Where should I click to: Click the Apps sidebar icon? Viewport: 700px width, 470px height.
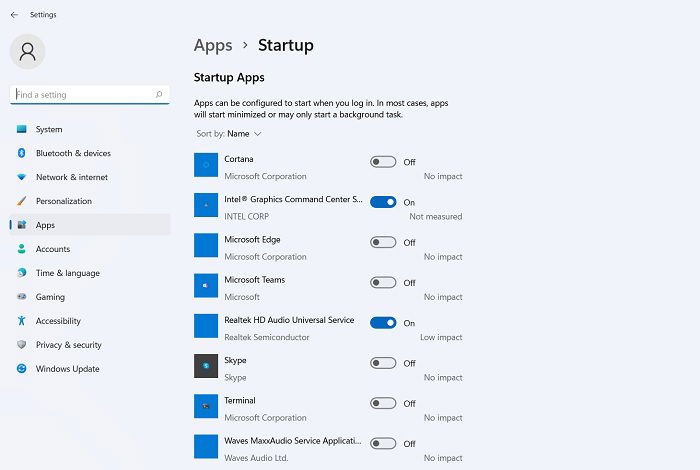(x=21, y=225)
